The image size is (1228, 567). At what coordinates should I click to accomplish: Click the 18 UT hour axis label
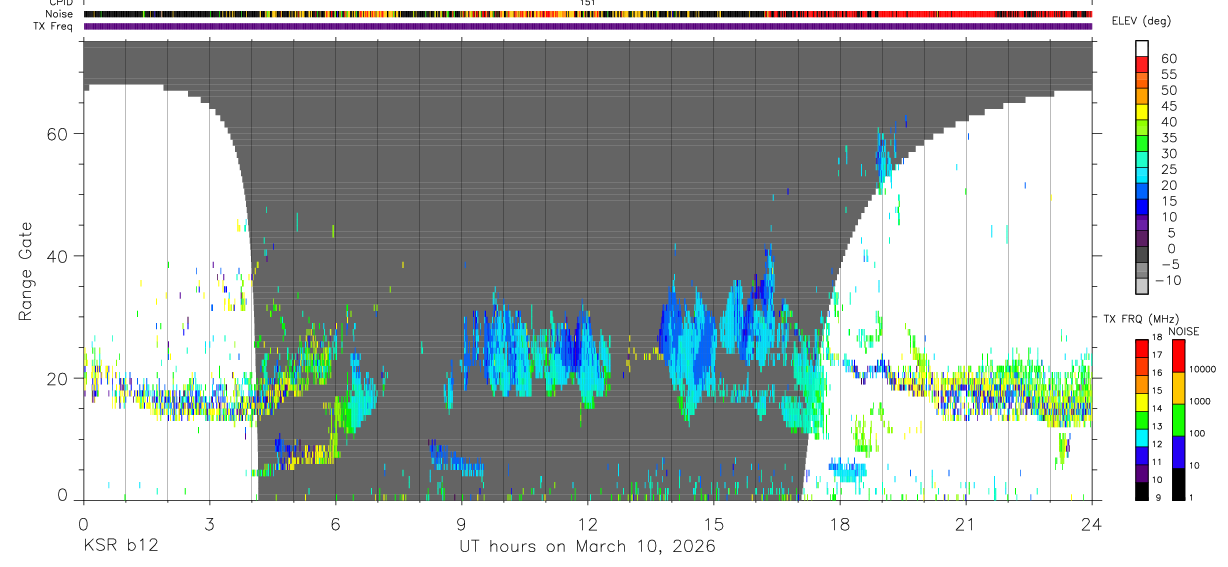[839, 523]
